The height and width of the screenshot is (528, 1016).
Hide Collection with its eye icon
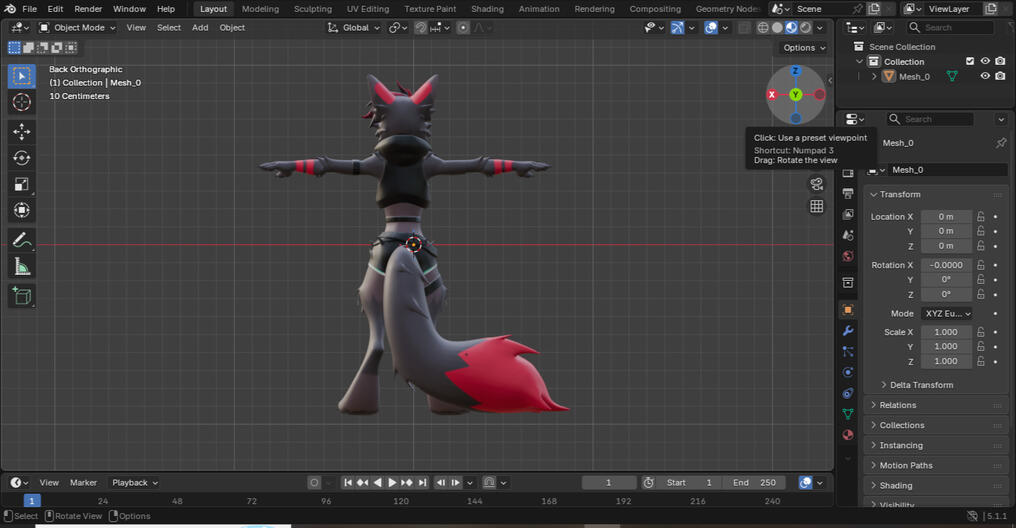[x=985, y=61]
